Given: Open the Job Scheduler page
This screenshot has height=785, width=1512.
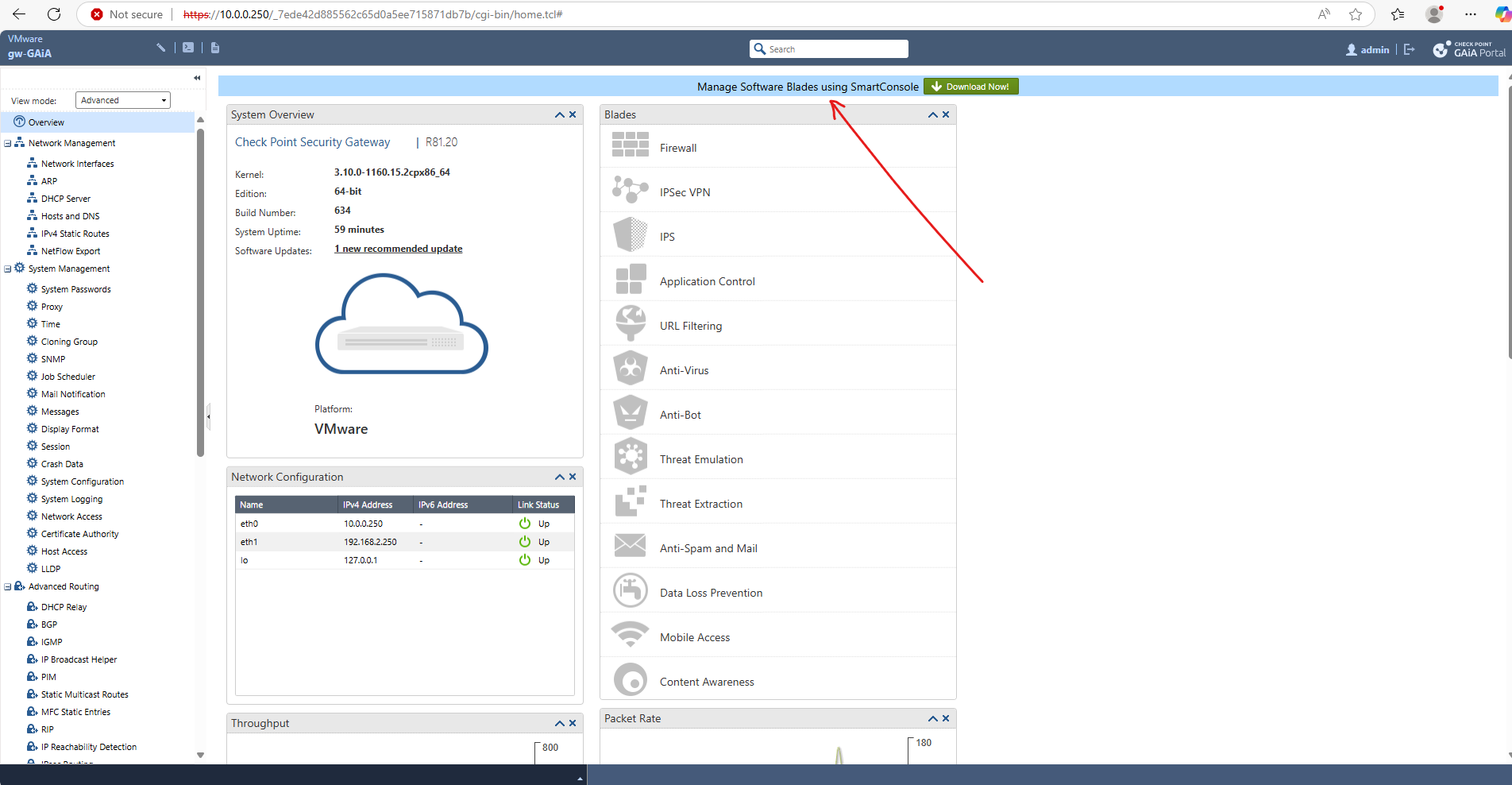Looking at the screenshot, I should pyautogui.click(x=67, y=377).
